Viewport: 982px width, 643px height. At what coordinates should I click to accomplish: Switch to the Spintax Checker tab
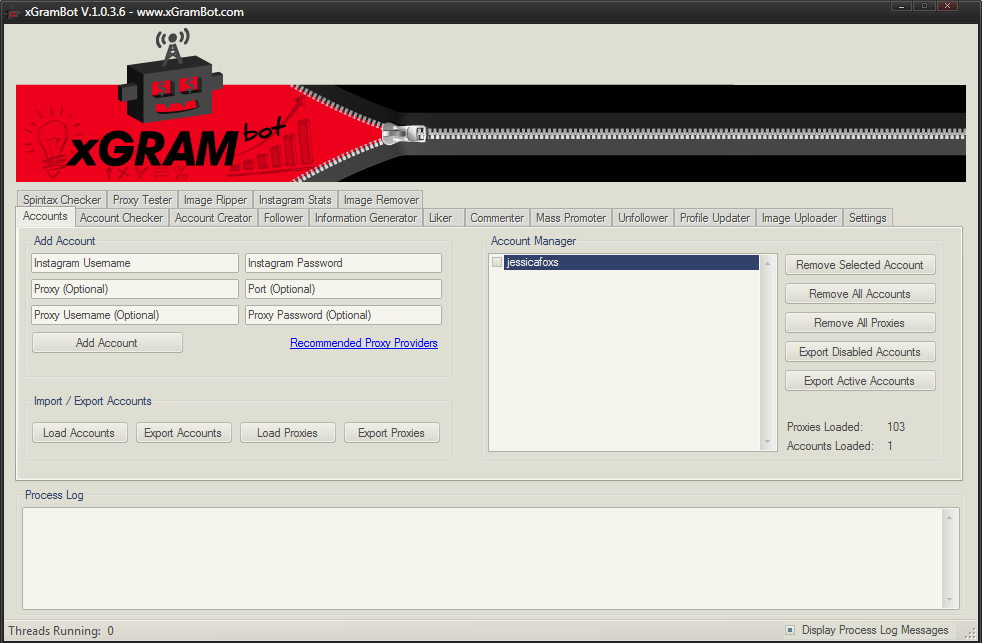61,199
